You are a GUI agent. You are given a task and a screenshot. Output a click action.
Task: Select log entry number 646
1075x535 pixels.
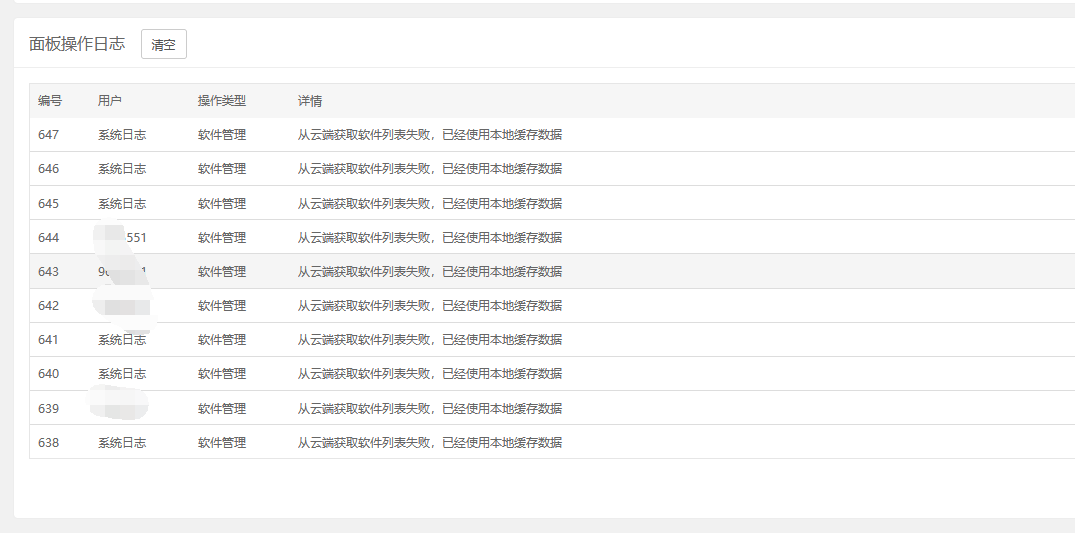click(49, 169)
